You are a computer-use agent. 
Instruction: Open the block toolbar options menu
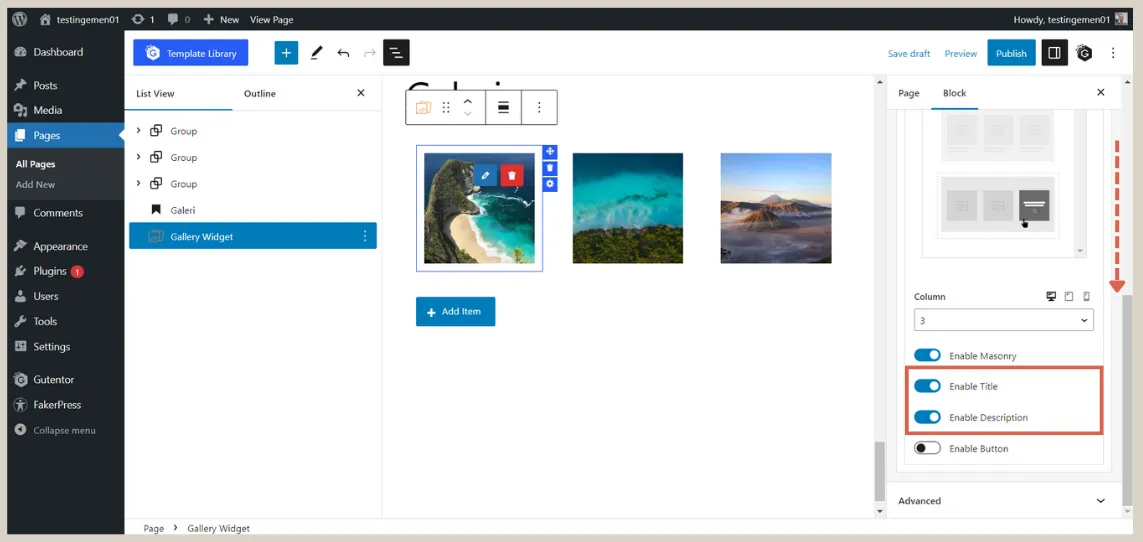pyautogui.click(x=539, y=108)
